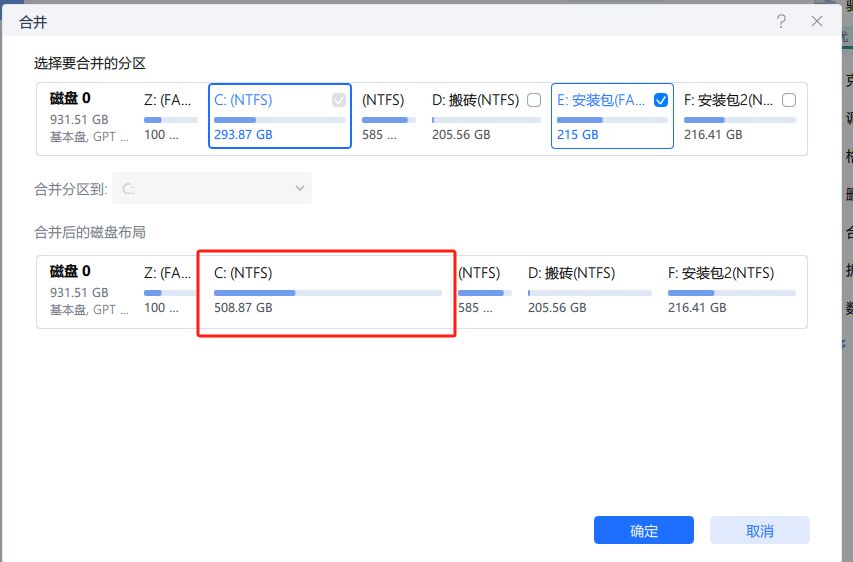Click the C: (NTFS) 293.87 GB checkbox

[x=339, y=100]
